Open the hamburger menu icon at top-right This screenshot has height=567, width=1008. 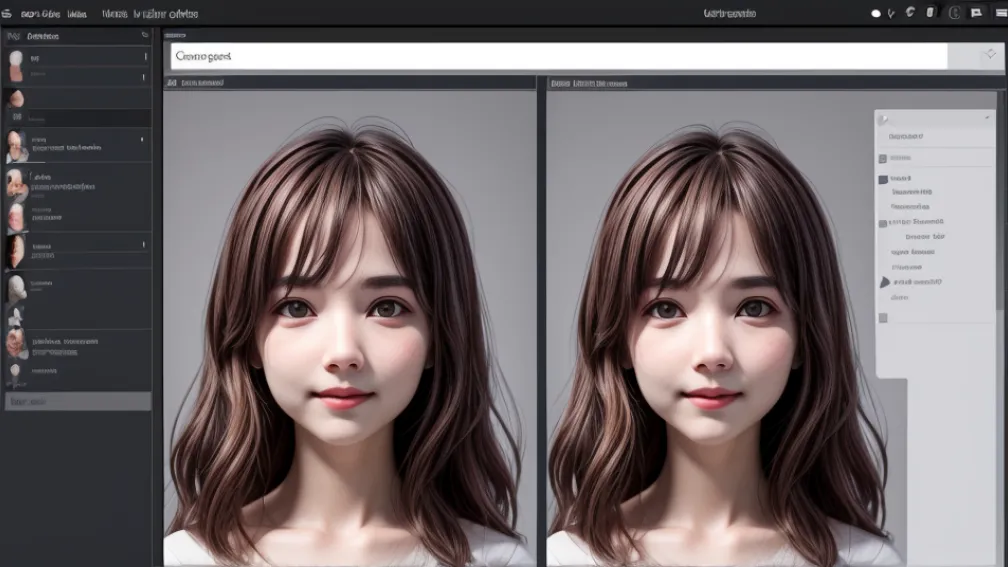point(1002,13)
